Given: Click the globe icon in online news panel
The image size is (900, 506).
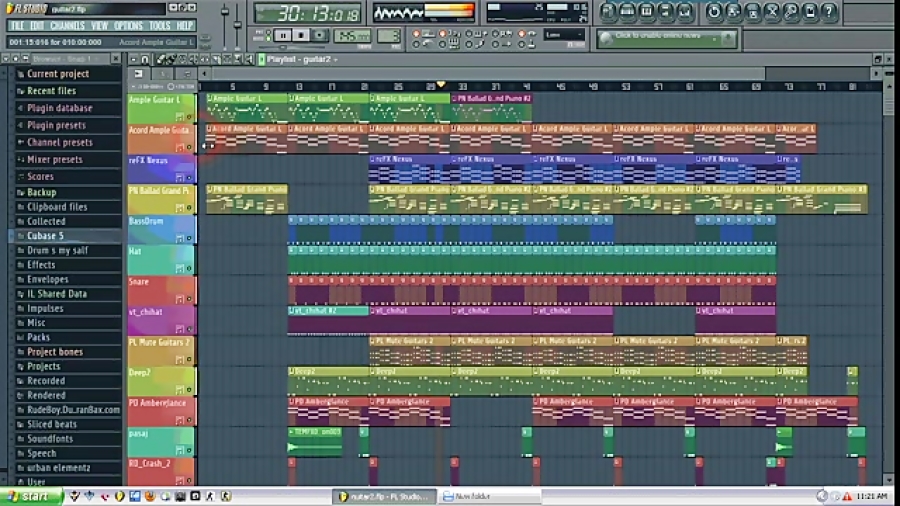Looking at the screenshot, I should [x=606, y=38].
